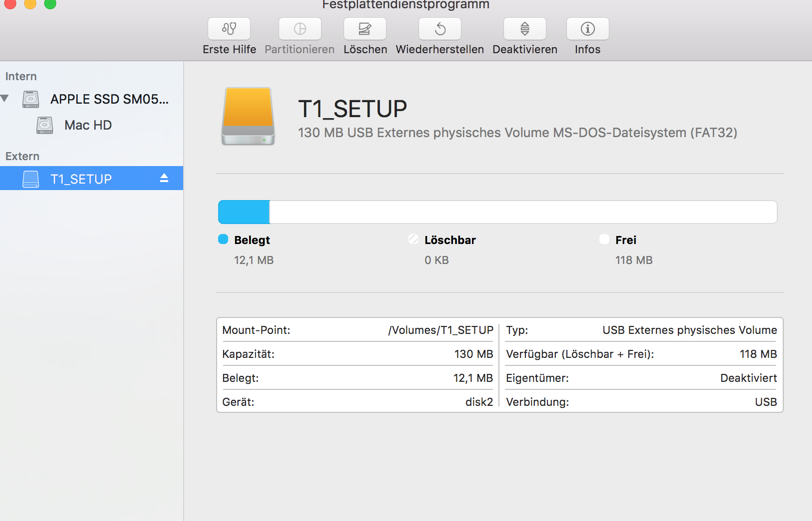
Task: Click the 118 MB value under Frei legend
Action: pyautogui.click(x=634, y=260)
